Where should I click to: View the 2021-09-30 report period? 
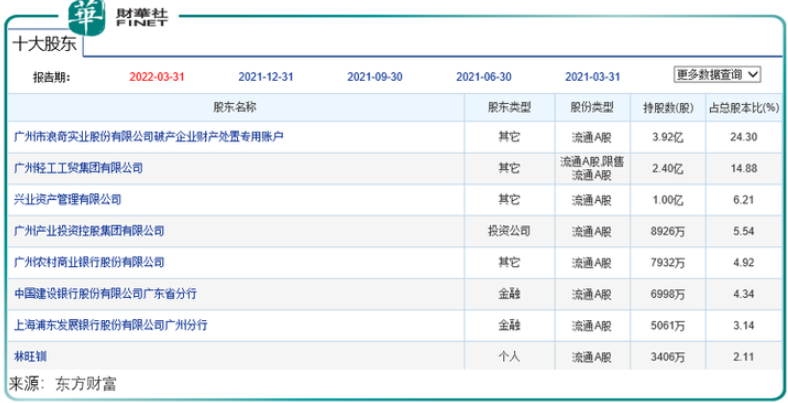[x=375, y=76]
